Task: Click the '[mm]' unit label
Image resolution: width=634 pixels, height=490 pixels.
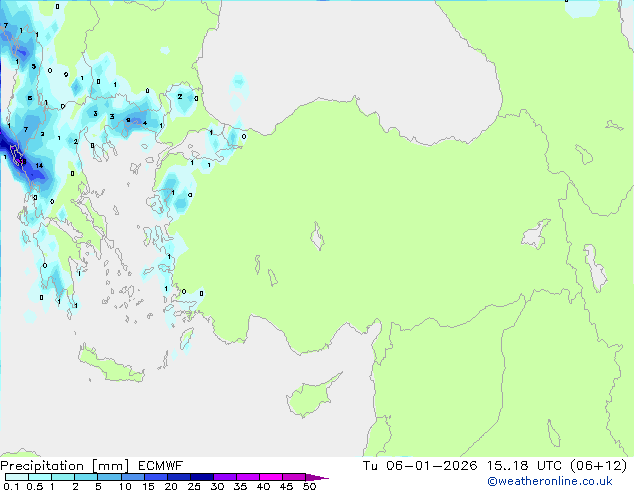Action: click(x=110, y=466)
